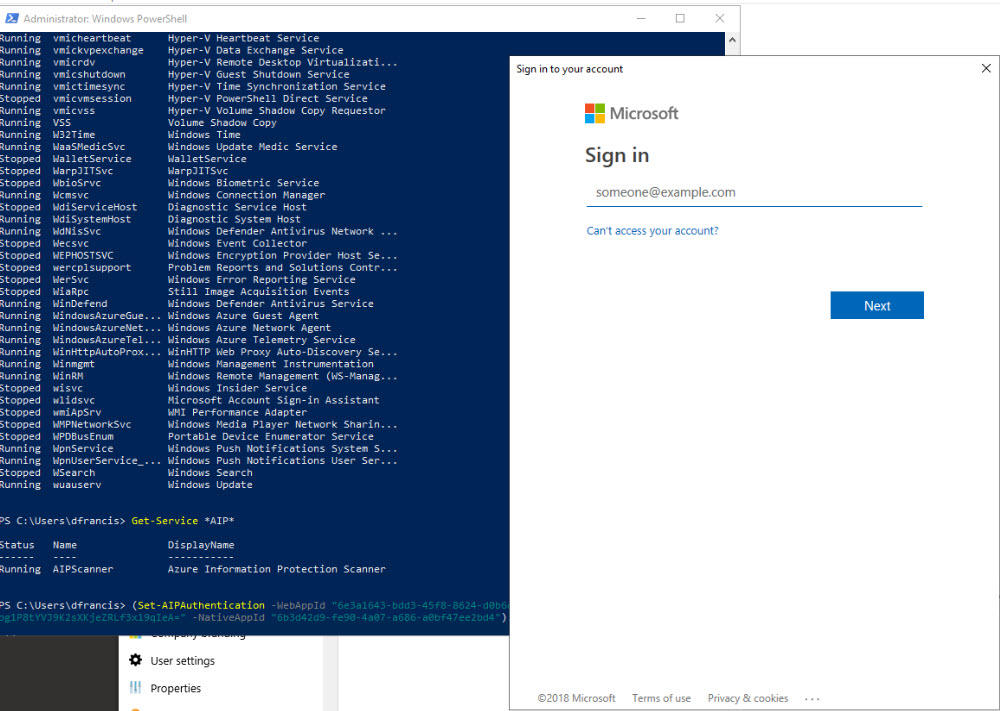Screen dimensions: 1000x711
Task: Click the "vmicrdv" service name
Action: click(74, 62)
